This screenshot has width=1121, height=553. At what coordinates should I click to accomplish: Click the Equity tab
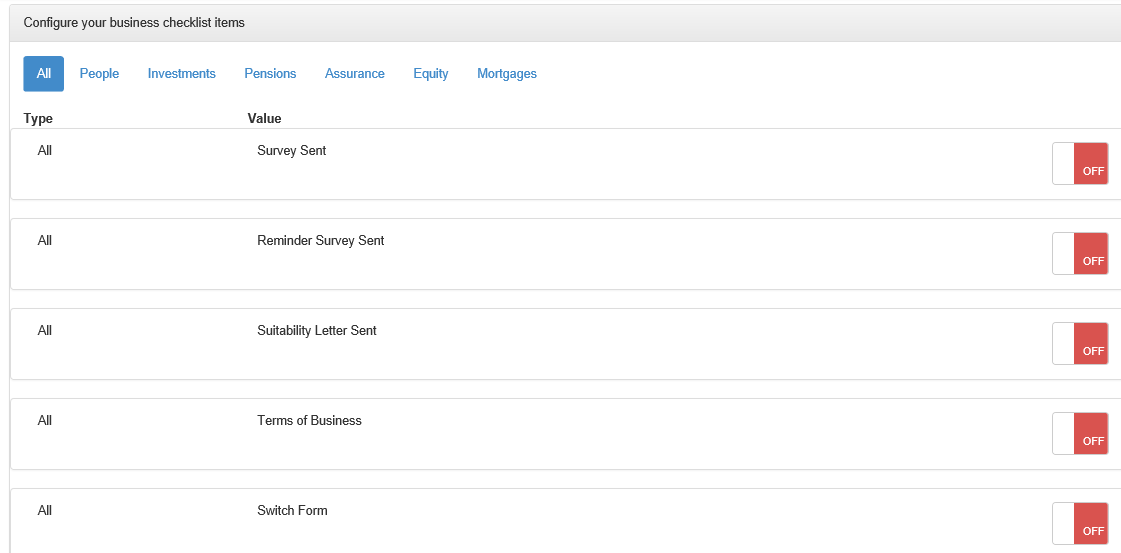tap(430, 74)
